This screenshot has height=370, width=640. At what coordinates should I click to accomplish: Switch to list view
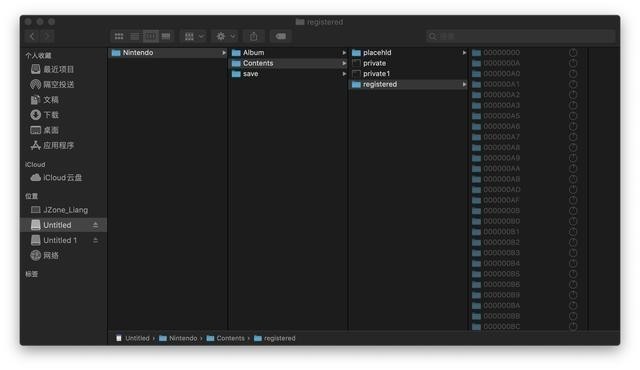[x=134, y=36]
